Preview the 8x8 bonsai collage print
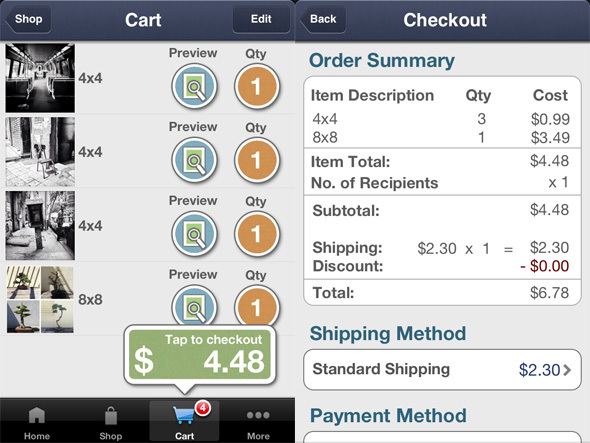This screenshot has height=443, width=590. pos(194,306)
